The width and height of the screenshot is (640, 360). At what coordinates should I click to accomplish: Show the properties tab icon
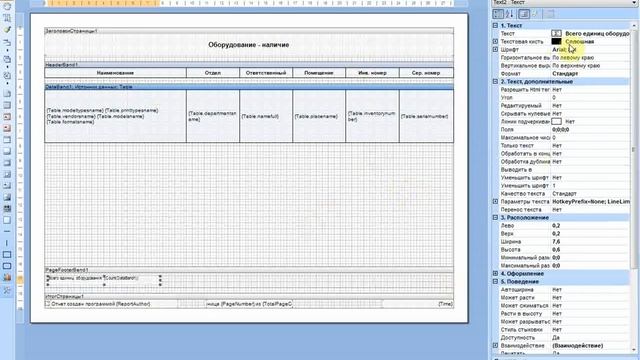click(524, 14)
